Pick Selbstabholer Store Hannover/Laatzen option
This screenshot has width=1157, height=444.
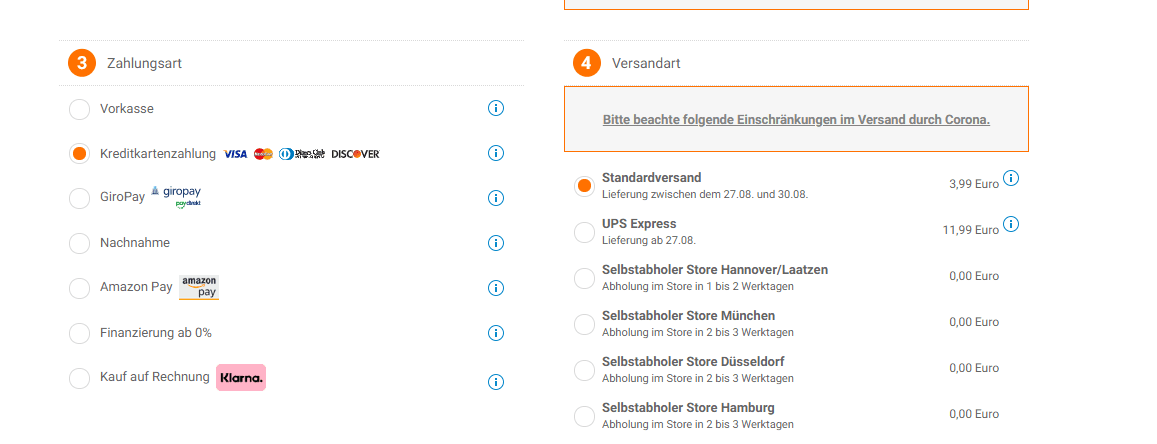coord(584,278)
